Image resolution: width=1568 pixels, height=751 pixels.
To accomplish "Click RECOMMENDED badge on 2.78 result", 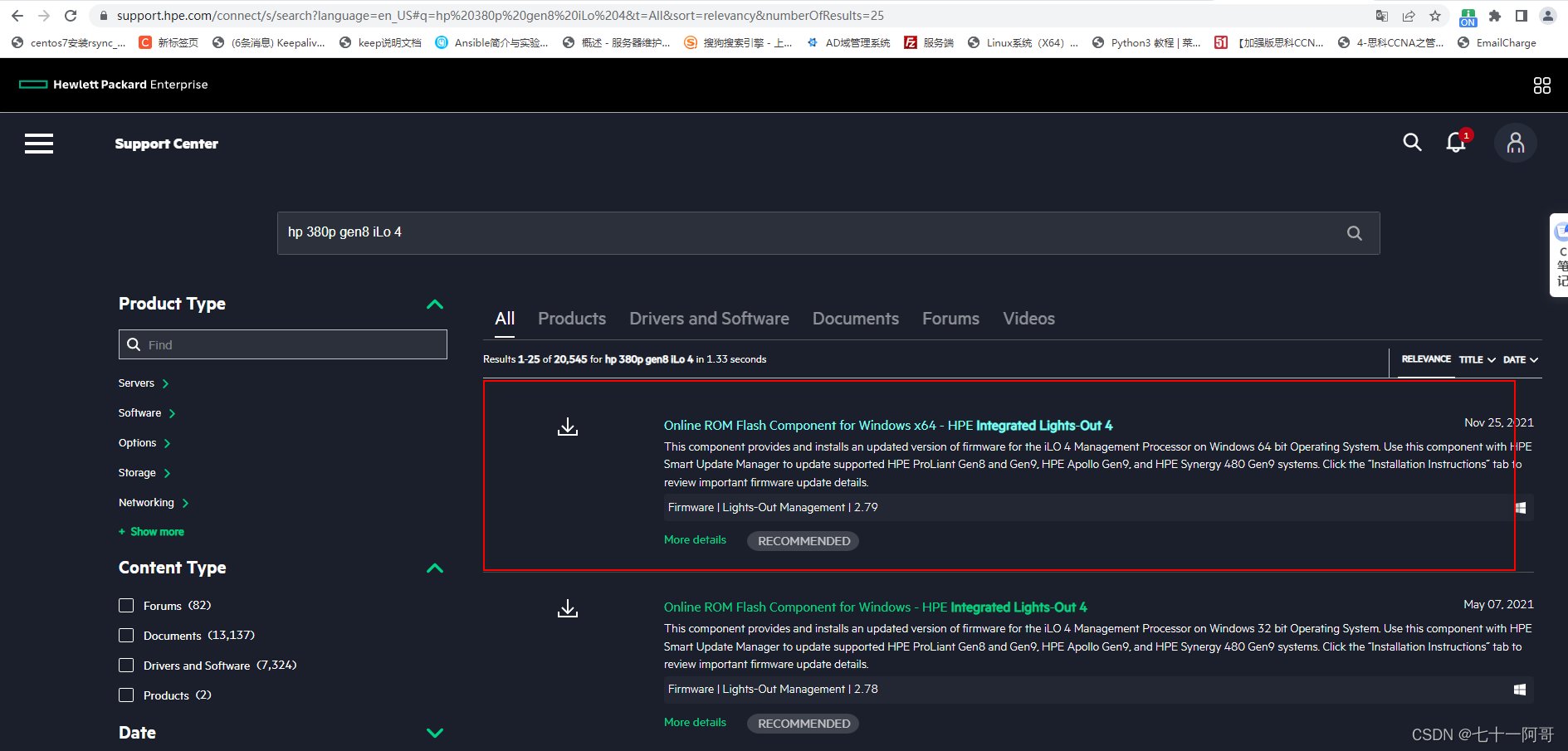I will point(803,724).
